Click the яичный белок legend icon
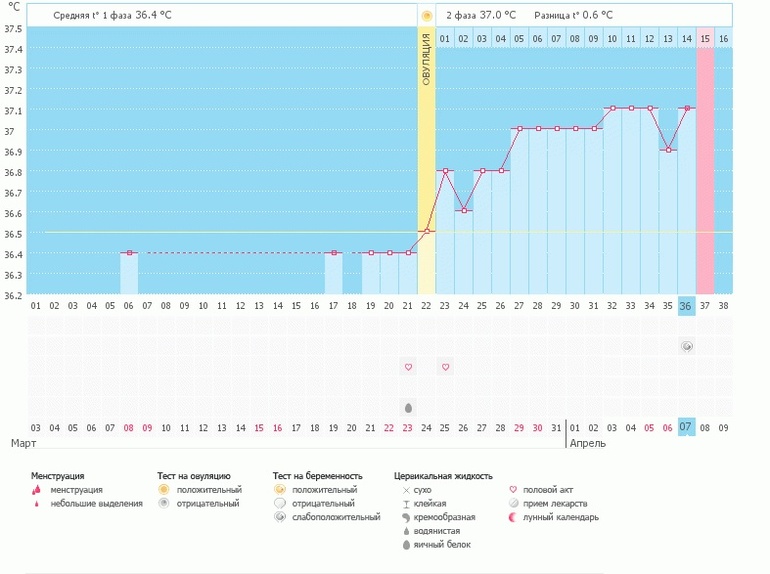The height and width of the screenshot is (574, 770). (x=405, y=544)
